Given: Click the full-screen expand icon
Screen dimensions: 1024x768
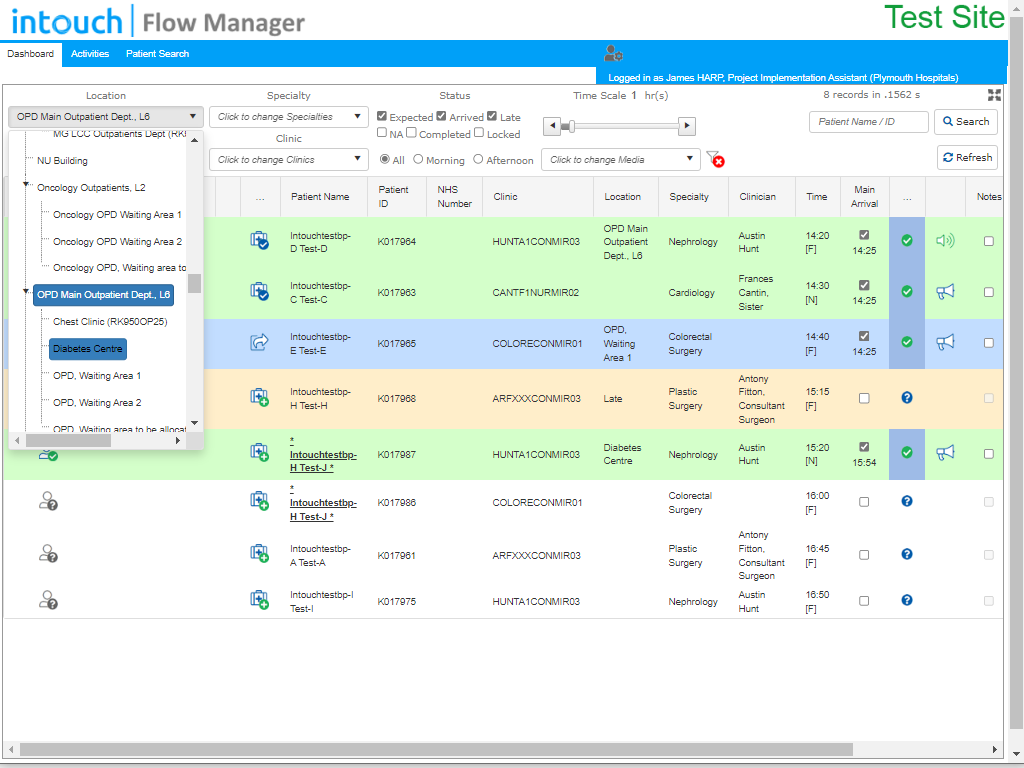Looking at the screenshot, I should tap(994, 95).
